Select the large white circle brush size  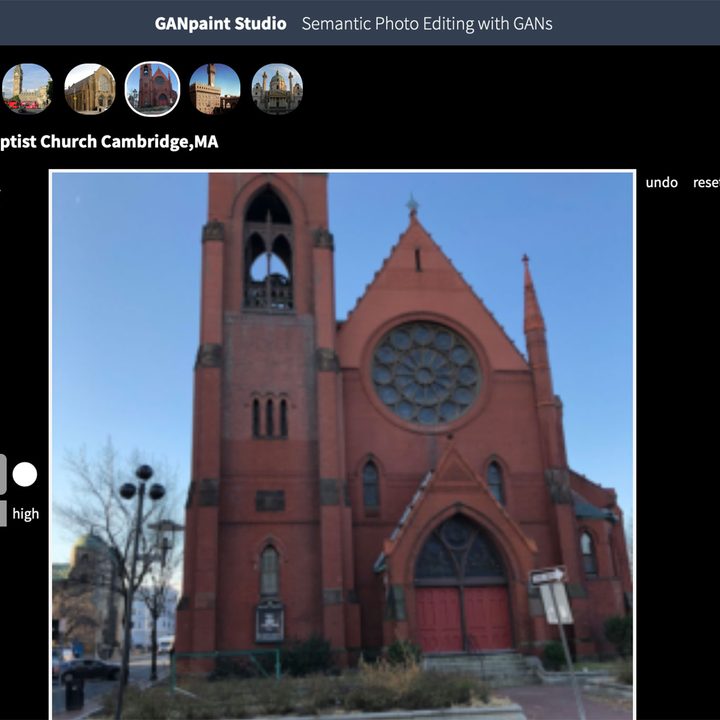tap(25, 474)
